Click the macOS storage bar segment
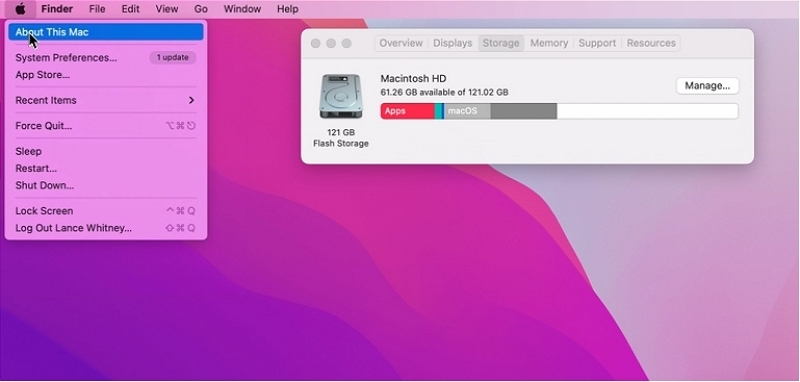 click(467, 111)
